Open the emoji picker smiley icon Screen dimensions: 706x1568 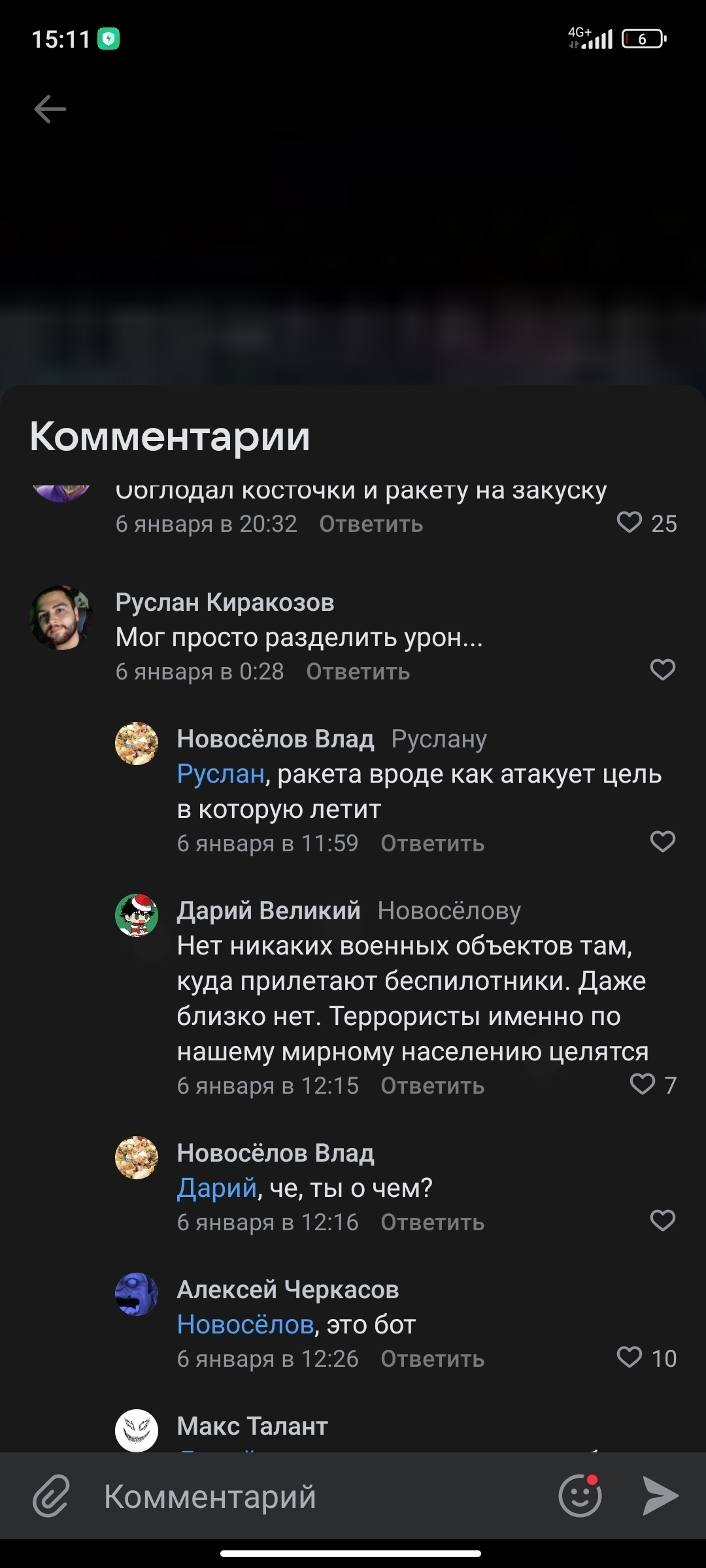(580, 1495)
